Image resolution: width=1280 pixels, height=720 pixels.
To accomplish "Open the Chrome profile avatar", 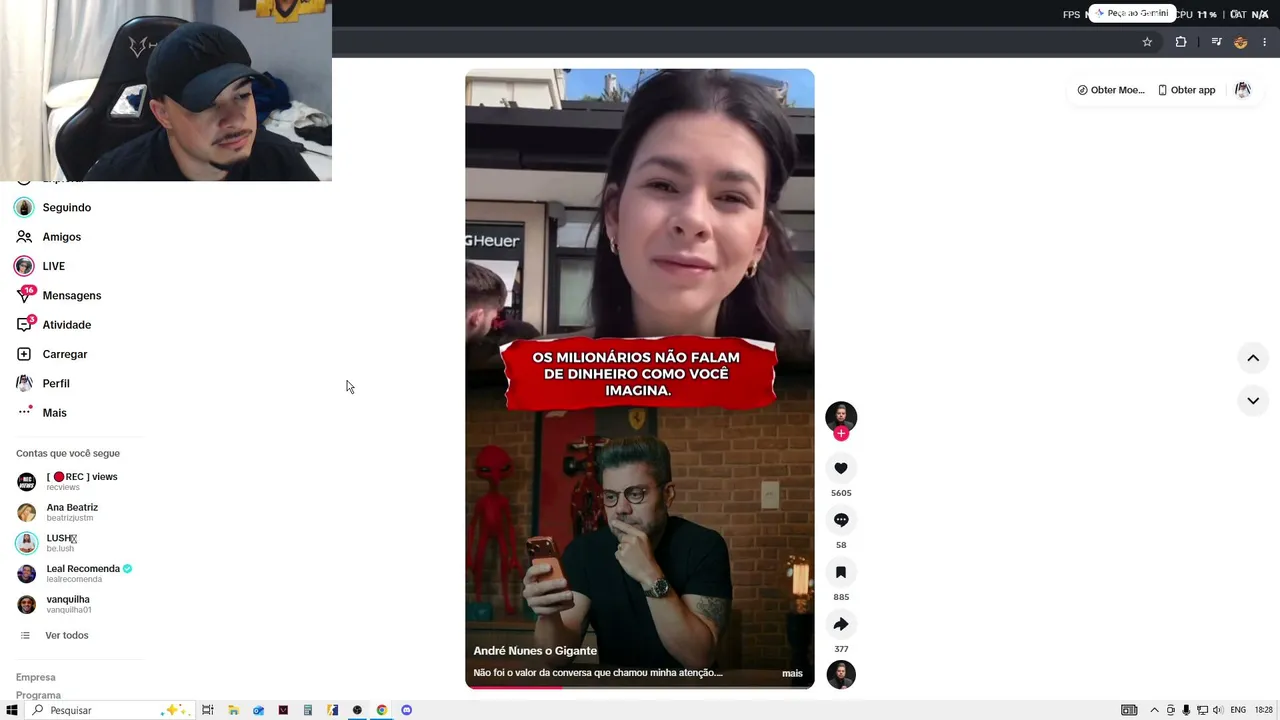I will (1240, 42).
